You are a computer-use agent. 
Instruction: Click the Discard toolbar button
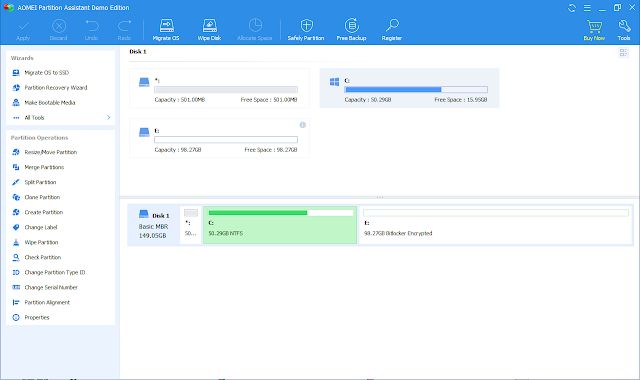coord(58,30)
